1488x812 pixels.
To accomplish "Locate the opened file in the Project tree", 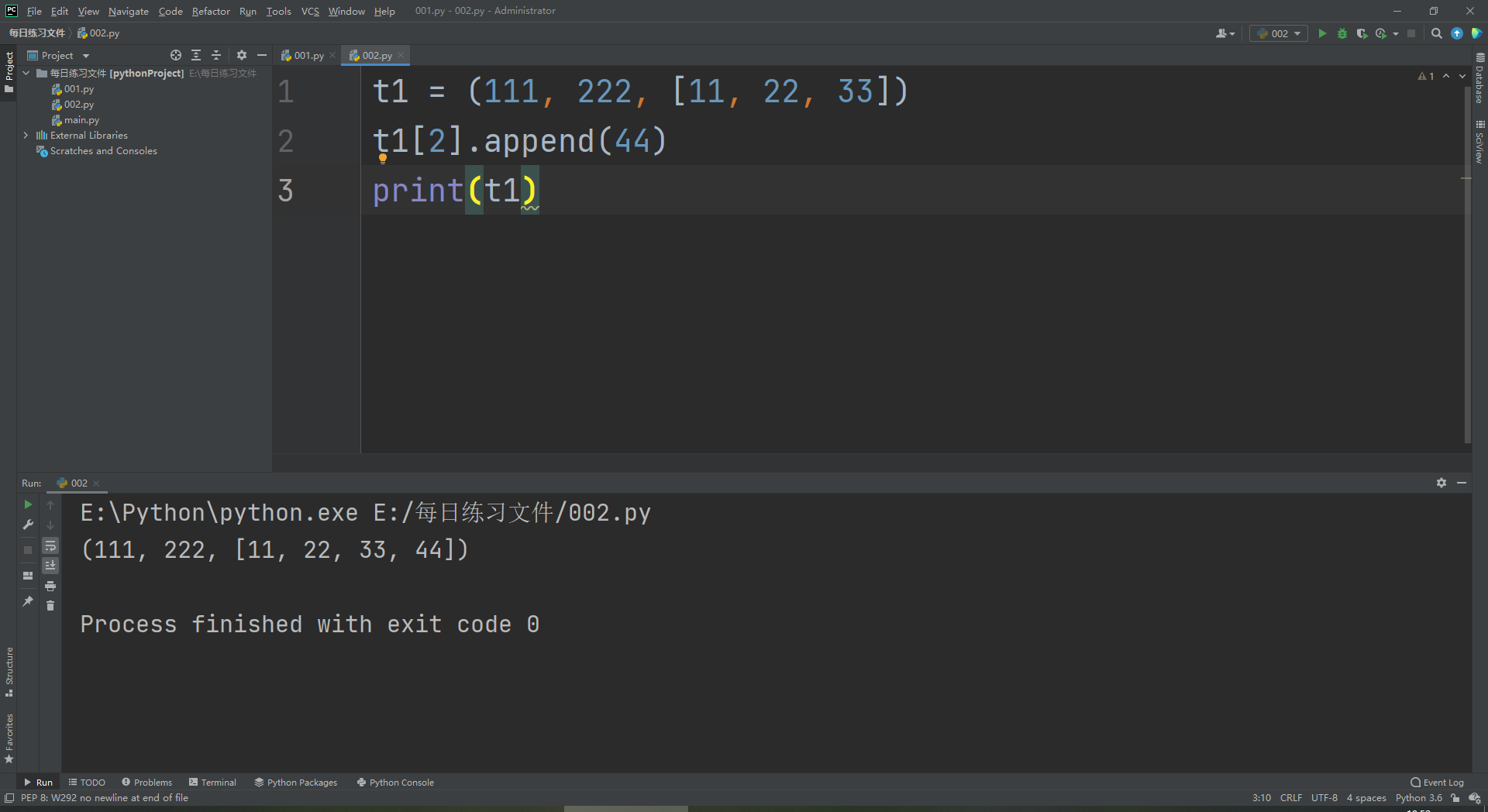I will (x=176, y=55).
